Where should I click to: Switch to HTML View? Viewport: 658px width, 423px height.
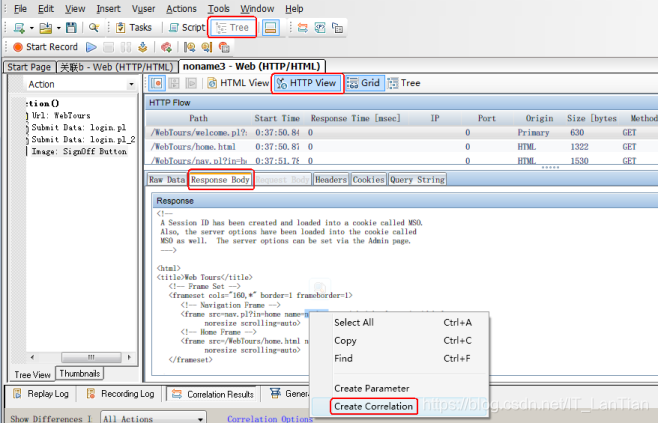(238, 83)
